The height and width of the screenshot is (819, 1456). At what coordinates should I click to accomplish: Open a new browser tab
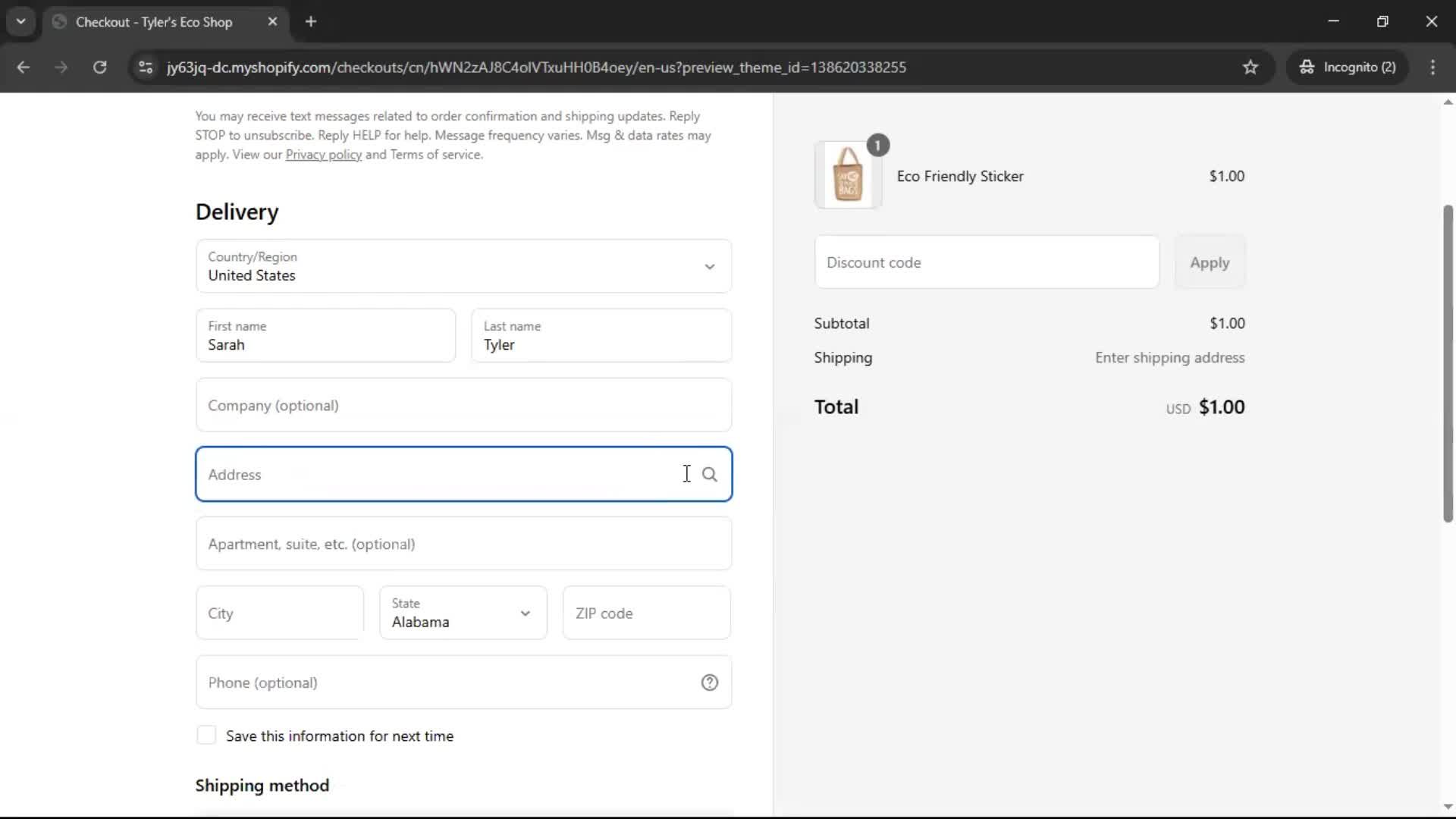pos(311,22)
